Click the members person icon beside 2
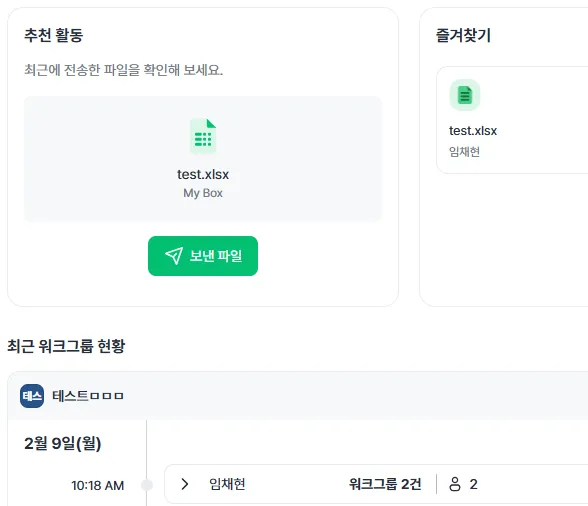Screen dimensions: 588x506 pos(454,484)
